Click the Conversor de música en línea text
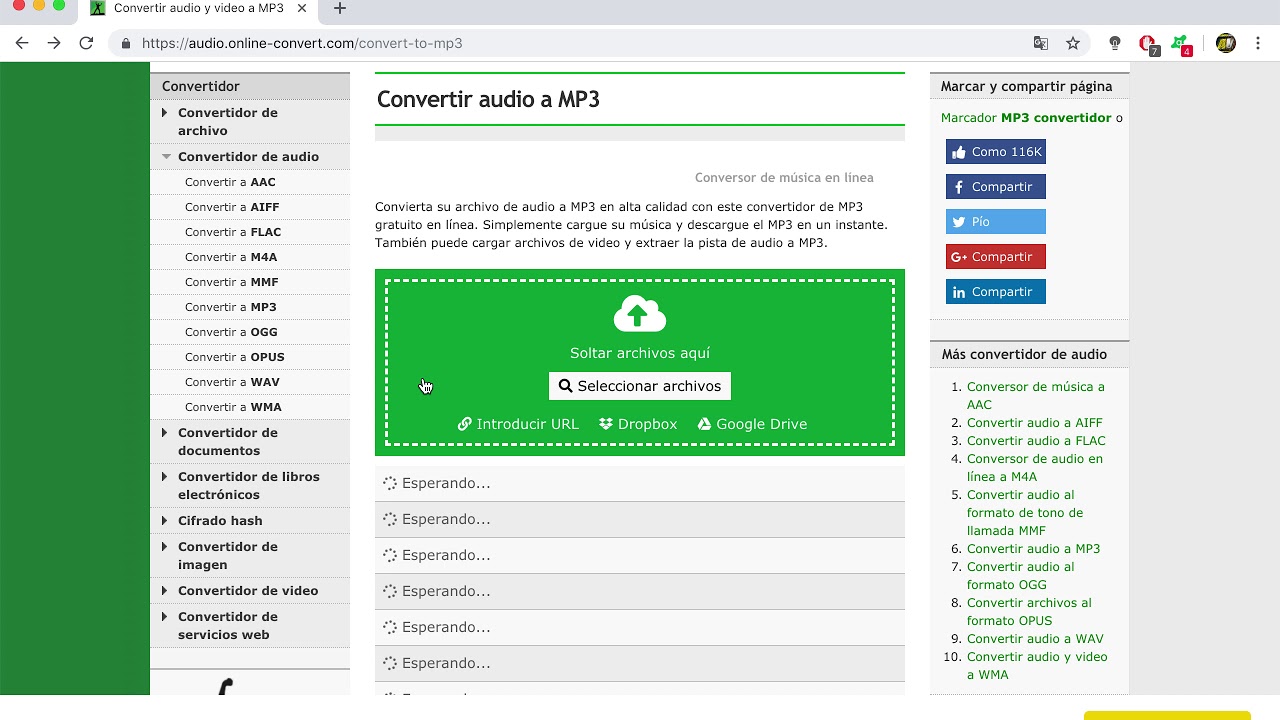The image size is (1280, 720). click(784, 178)
